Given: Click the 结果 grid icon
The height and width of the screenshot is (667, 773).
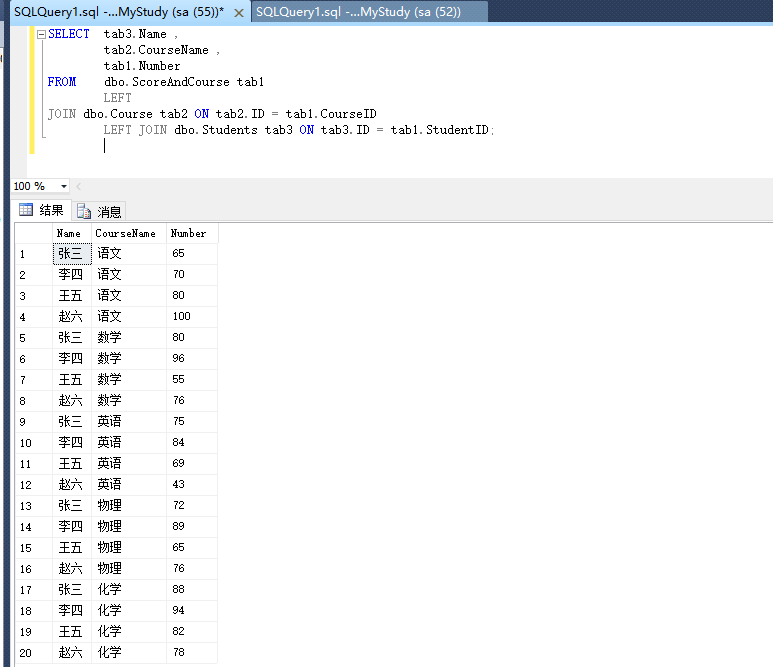Looking at the screenshot, I should (26, 210).
